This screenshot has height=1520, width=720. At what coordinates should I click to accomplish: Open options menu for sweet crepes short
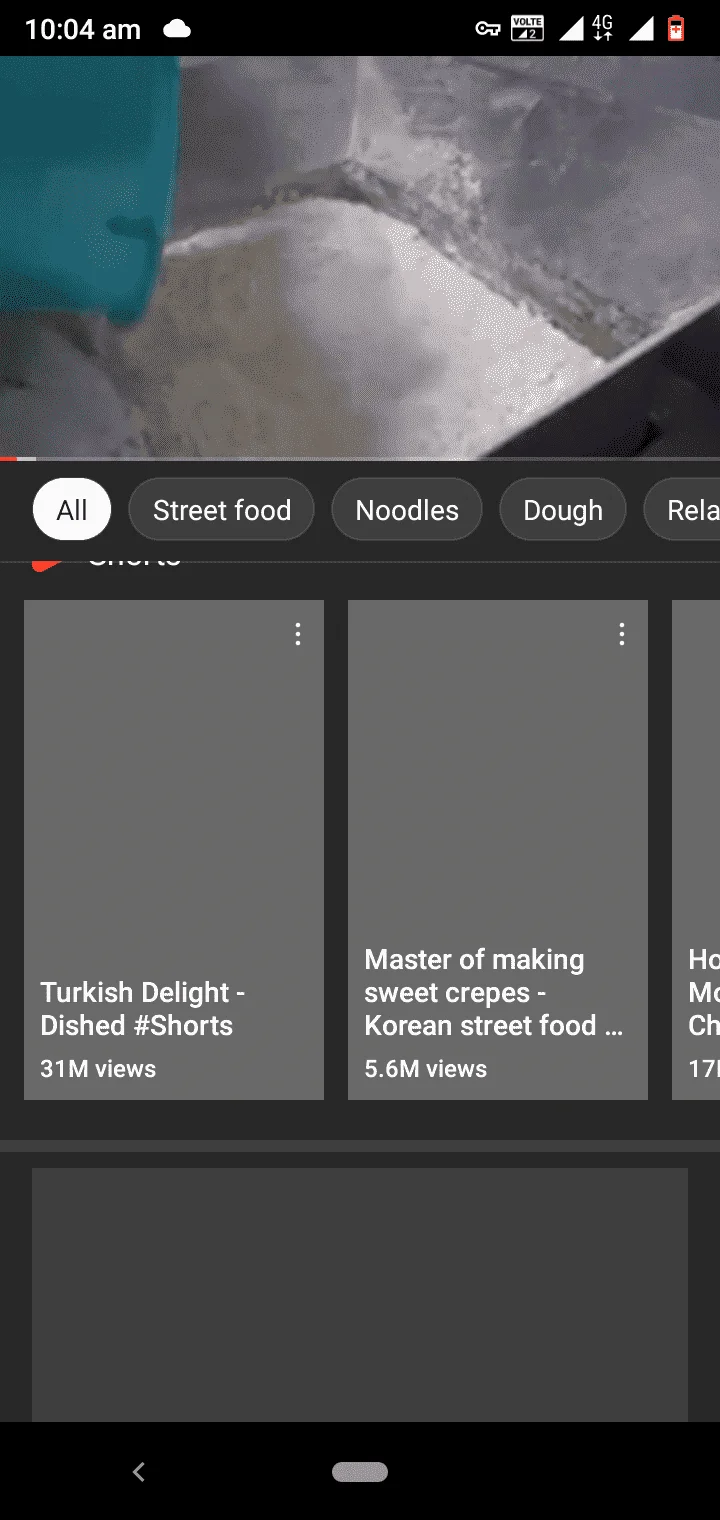click(x=621, y=634)
